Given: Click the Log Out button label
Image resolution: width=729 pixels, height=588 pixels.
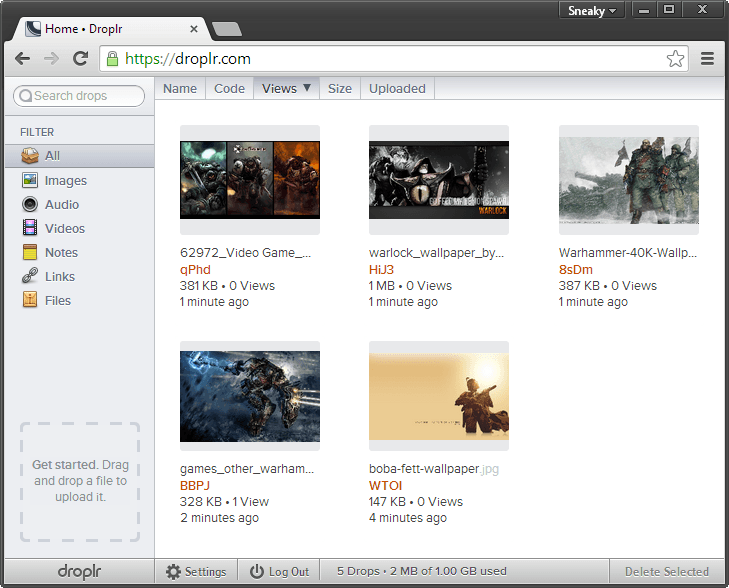Looking at the screenshot, I should point(289,572).
